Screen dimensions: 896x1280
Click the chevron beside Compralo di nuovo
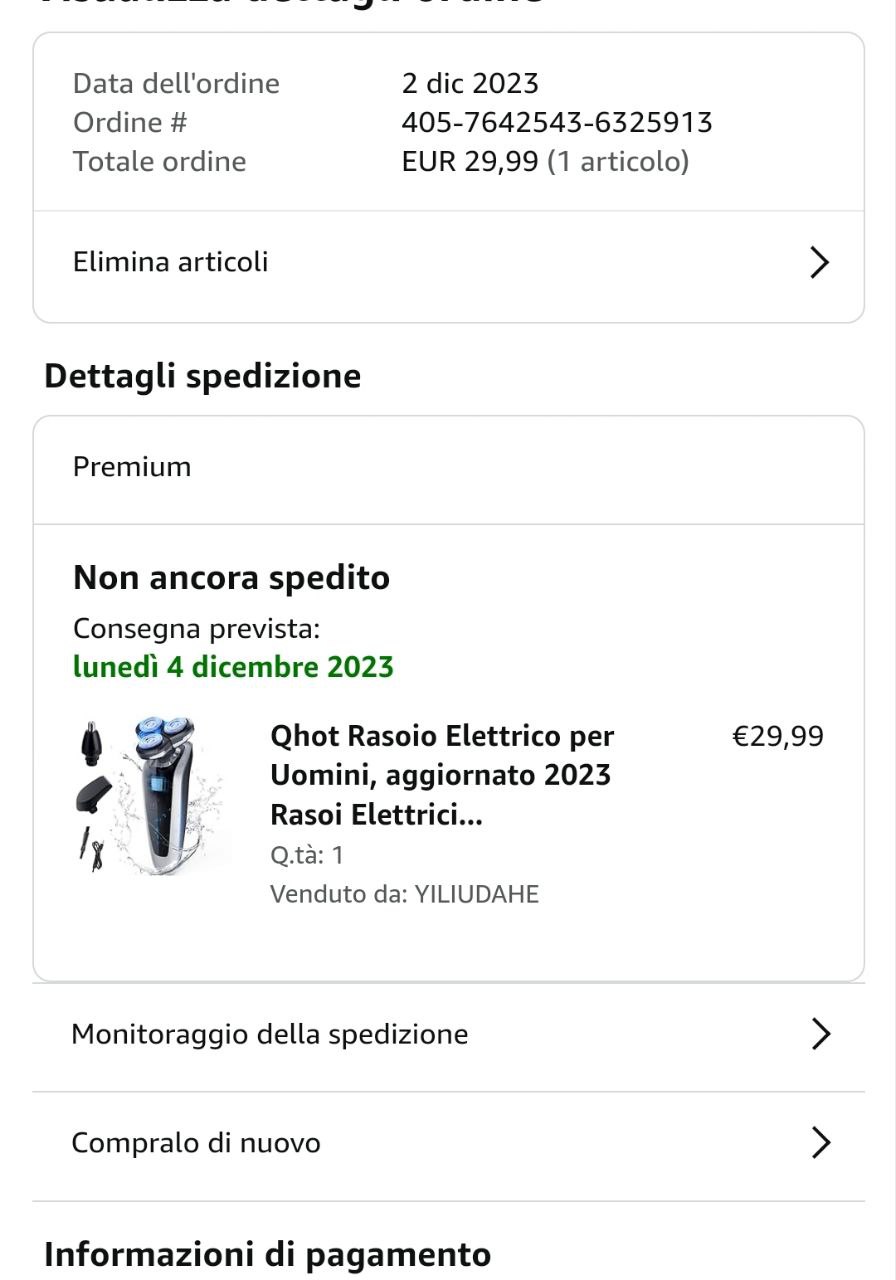(820, 1142)
